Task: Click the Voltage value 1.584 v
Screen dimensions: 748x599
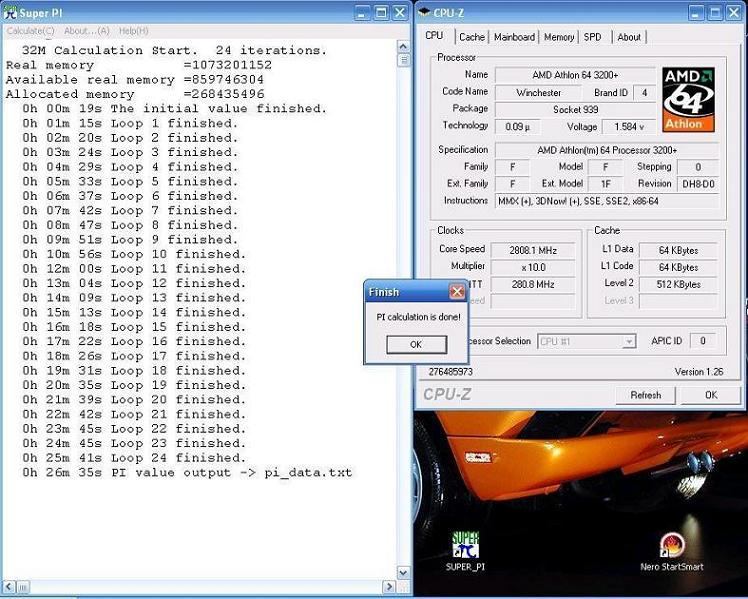Action: click(629, 127)
